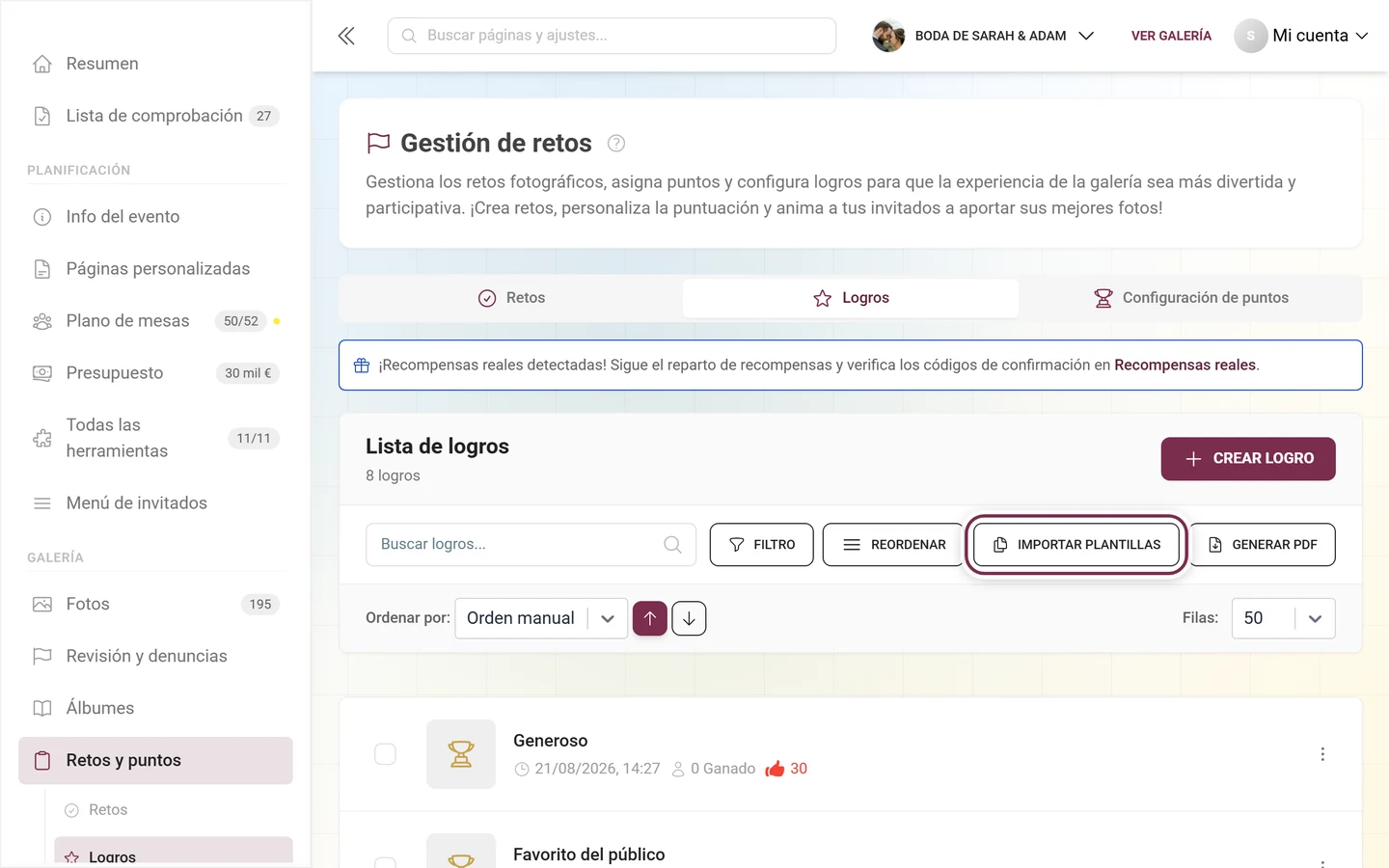Screen dimensions: 1389x868
Task: Open Revisión y denuncias
Action: pos(155,656)
